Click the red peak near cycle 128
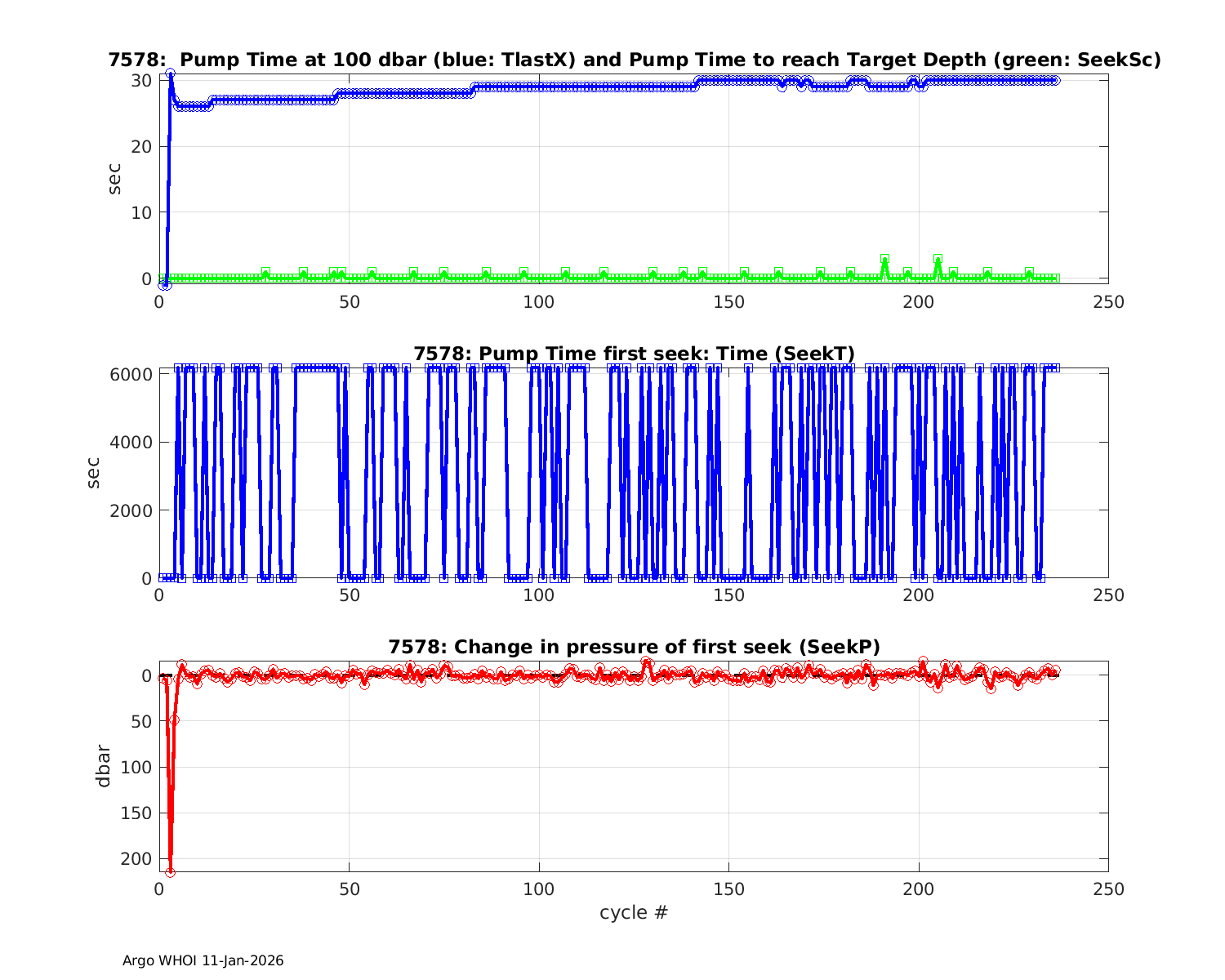Screen dimensions: 1225x980 pyautogui.click(x=646, y=662)
